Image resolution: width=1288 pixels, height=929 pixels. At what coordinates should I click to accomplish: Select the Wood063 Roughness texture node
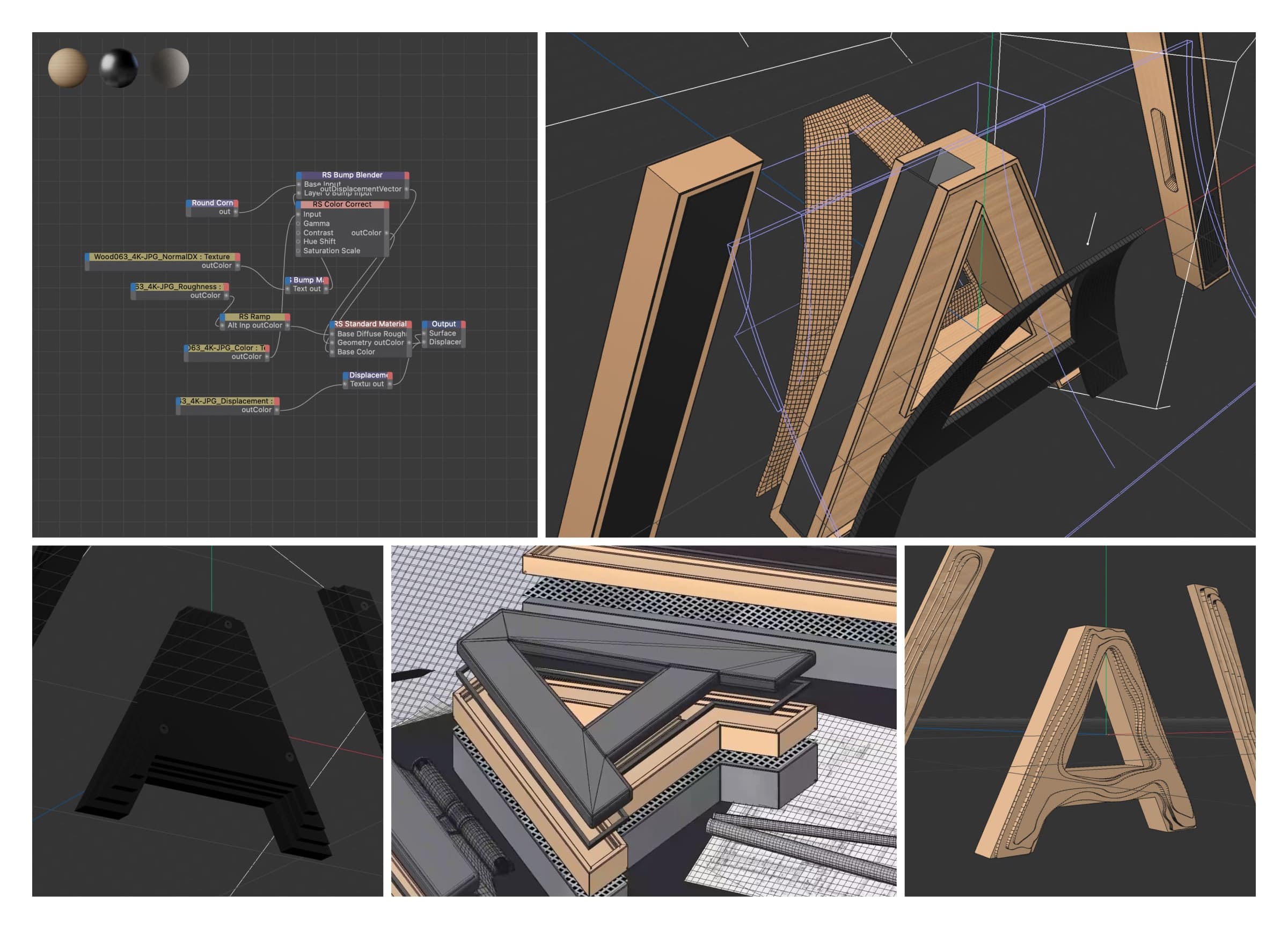point(179,291)
